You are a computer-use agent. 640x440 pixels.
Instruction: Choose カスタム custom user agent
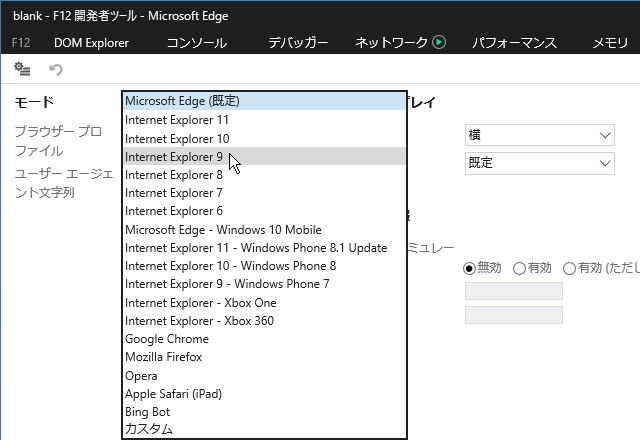(x=264, y=429)
